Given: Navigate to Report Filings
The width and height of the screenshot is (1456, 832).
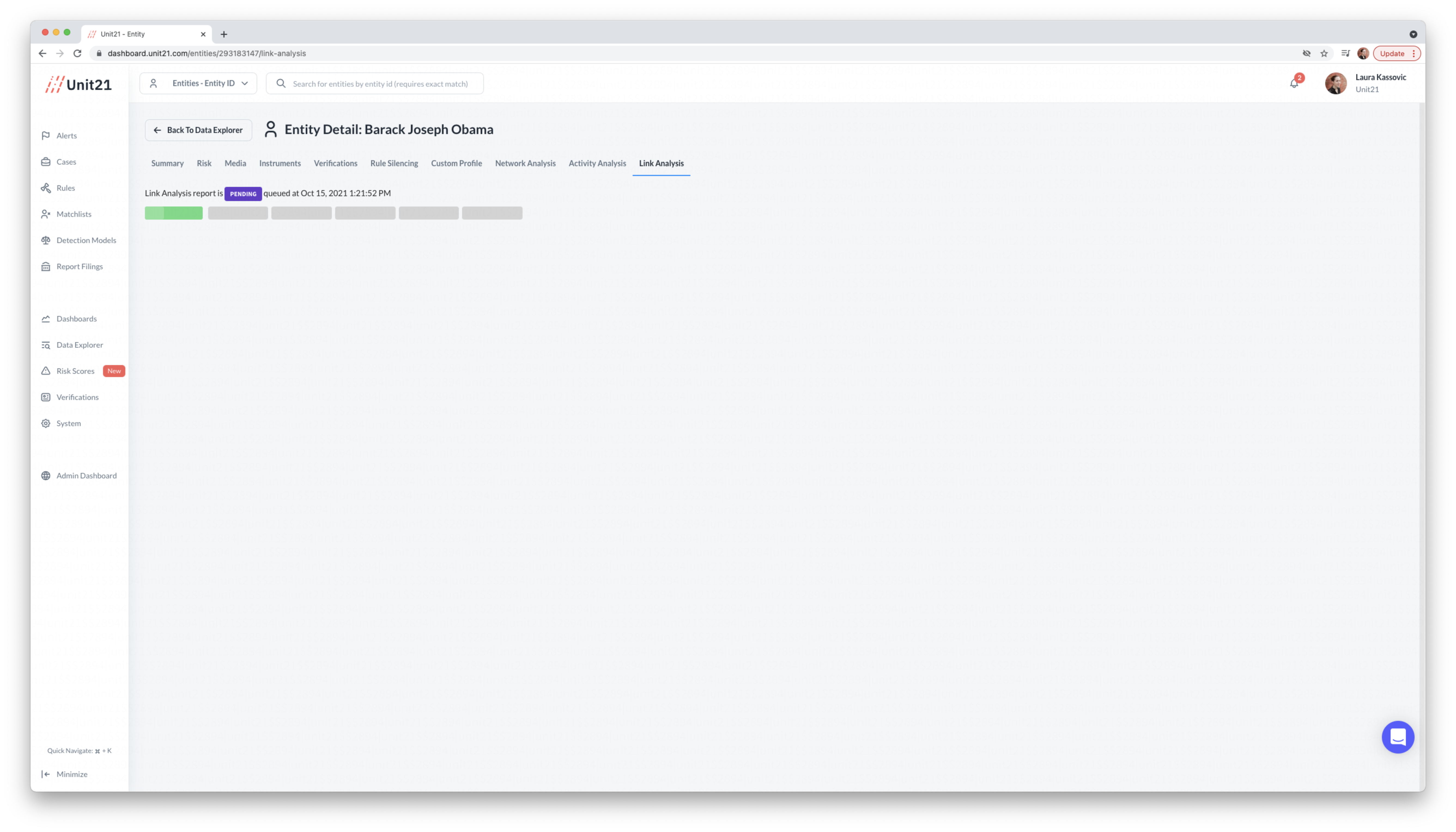Looking at the screenshot, I should [80, 266].
